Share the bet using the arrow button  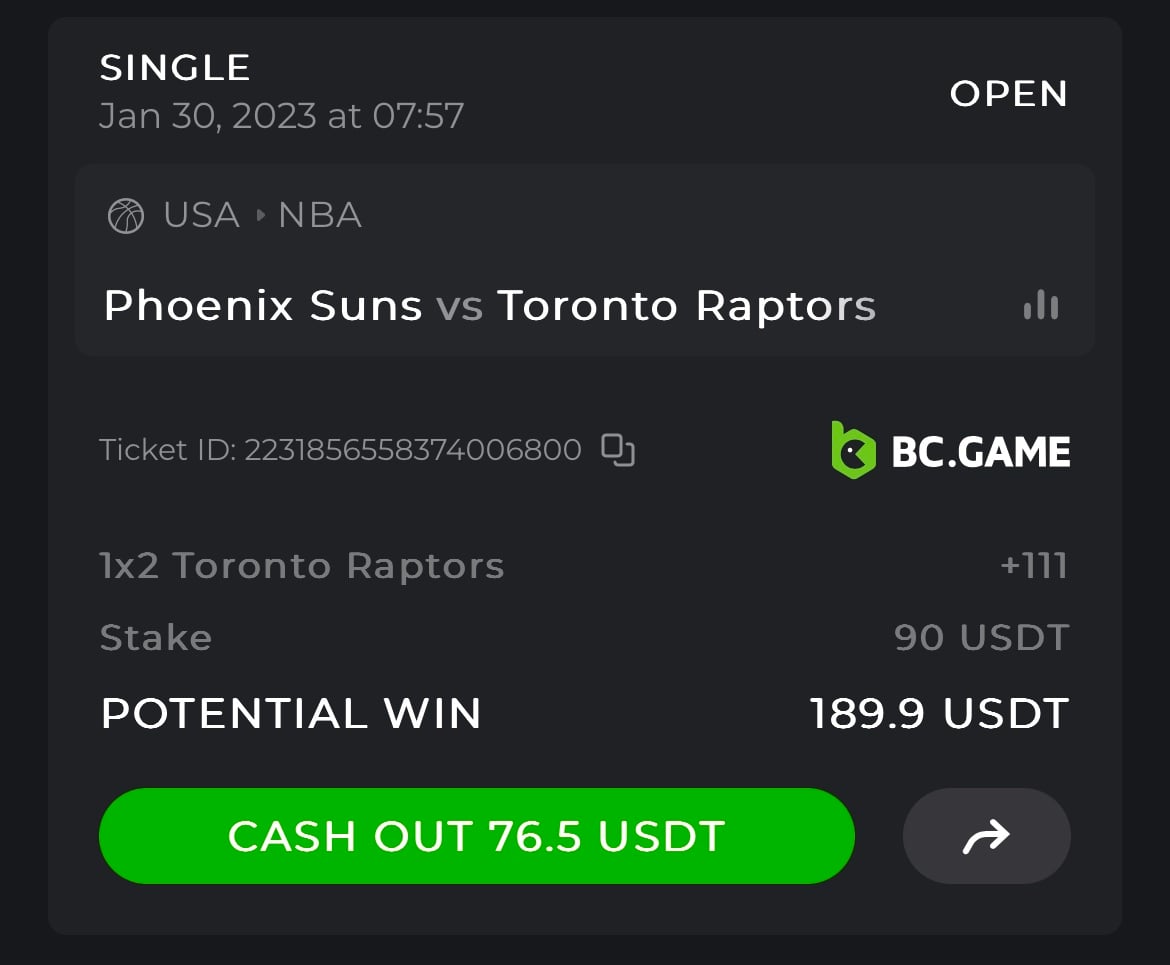986,836
